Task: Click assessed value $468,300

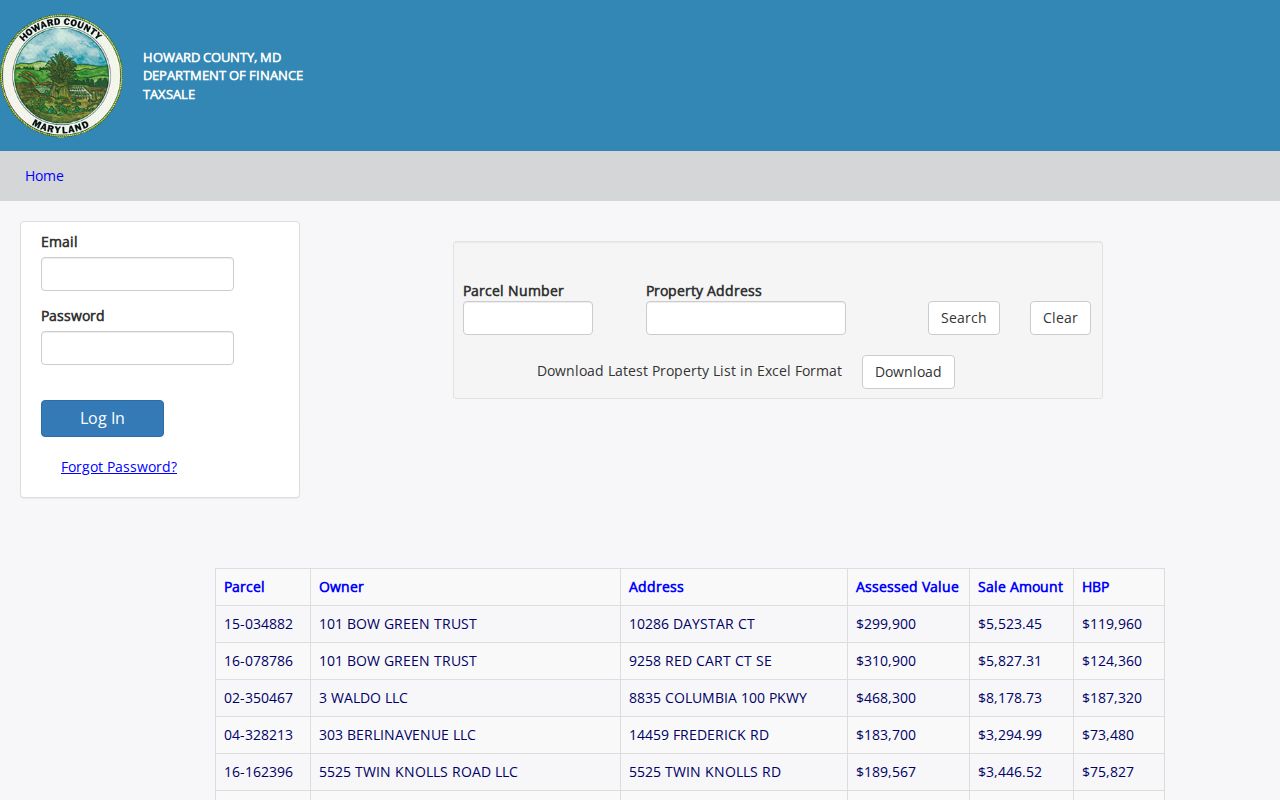Action: (x=886, y=698)
